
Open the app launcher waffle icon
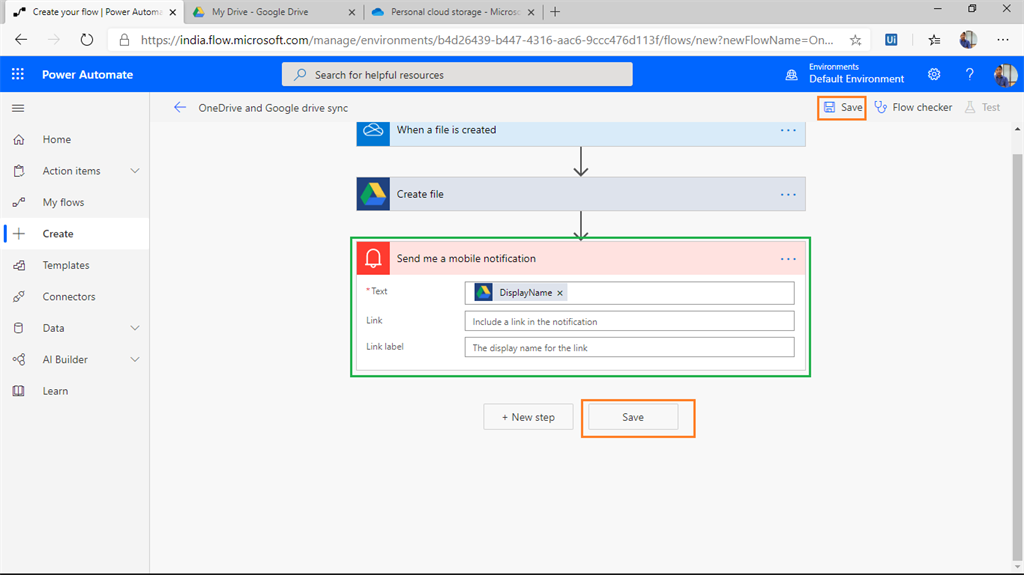click(x=18, y=74)
